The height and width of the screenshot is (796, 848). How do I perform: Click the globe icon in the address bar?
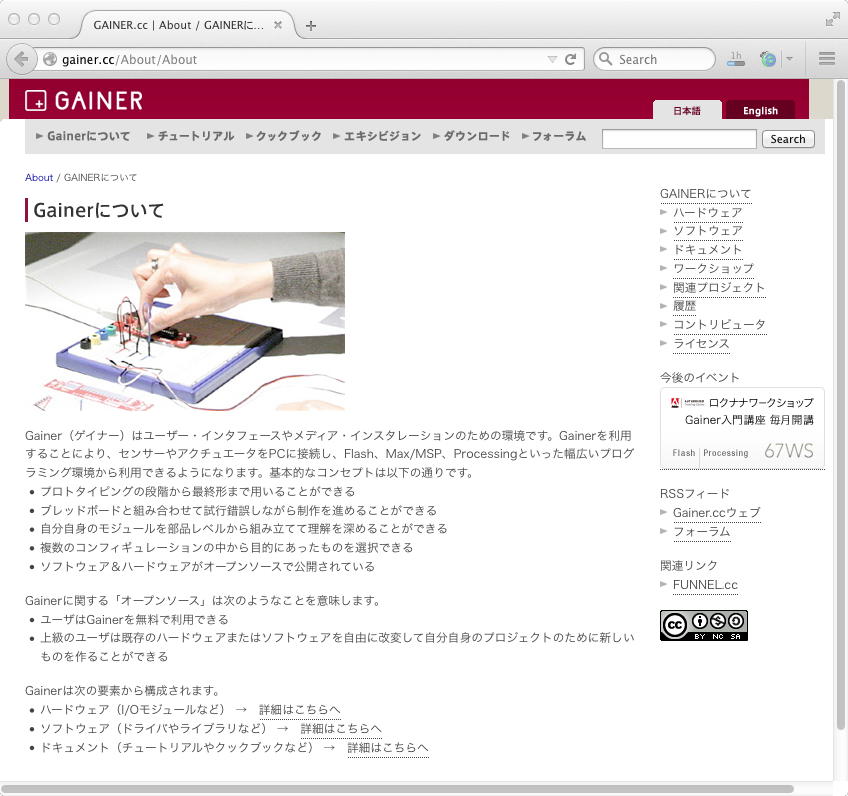pos(50,59)
